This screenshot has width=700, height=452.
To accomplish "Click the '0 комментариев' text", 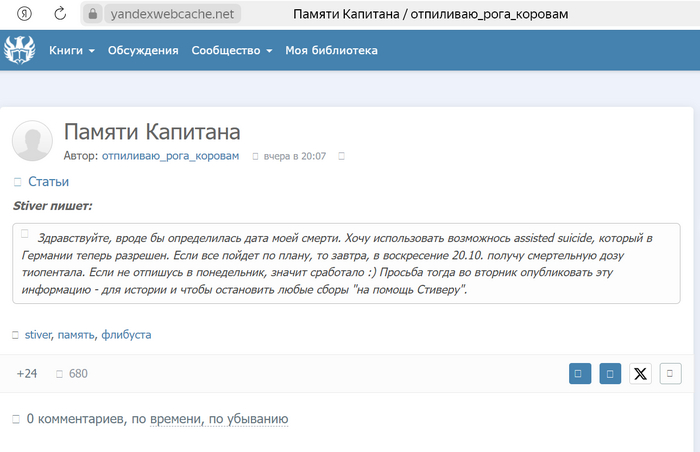I will pyautogui.click(x=75, y=419).
